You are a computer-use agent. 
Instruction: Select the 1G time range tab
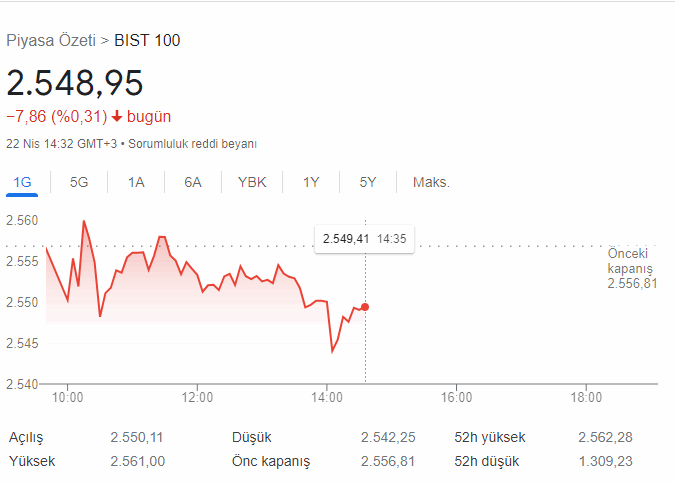tap(22, 182)
